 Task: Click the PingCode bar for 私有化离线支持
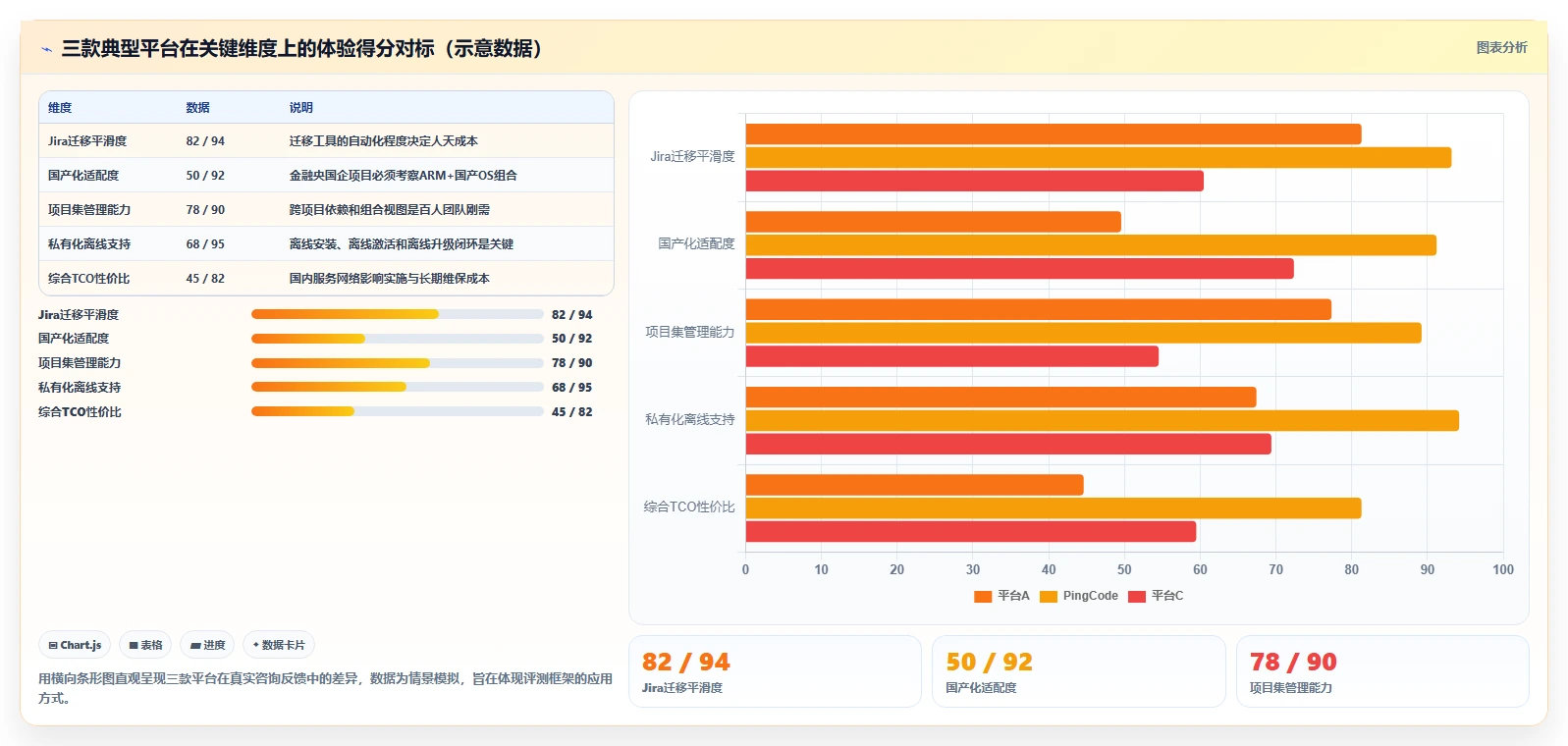pyautogui.click(x=1103, y=421)
